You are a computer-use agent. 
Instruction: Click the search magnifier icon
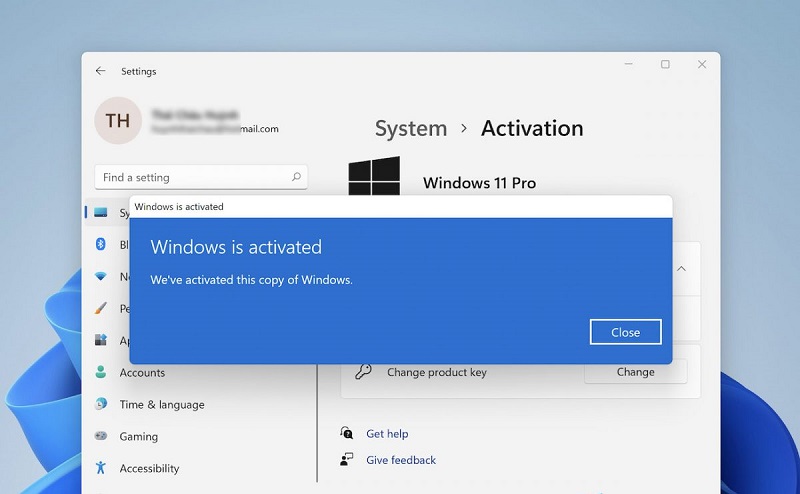296,177
